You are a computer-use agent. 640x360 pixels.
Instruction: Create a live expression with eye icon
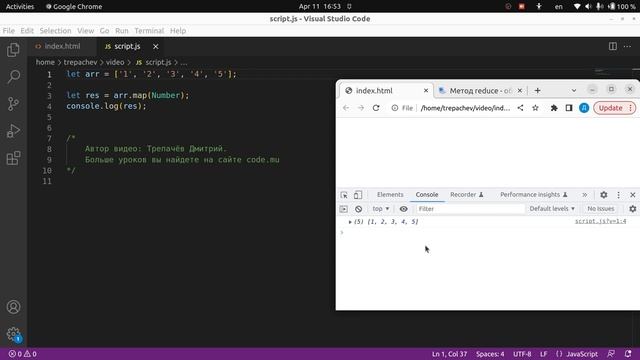403,209
